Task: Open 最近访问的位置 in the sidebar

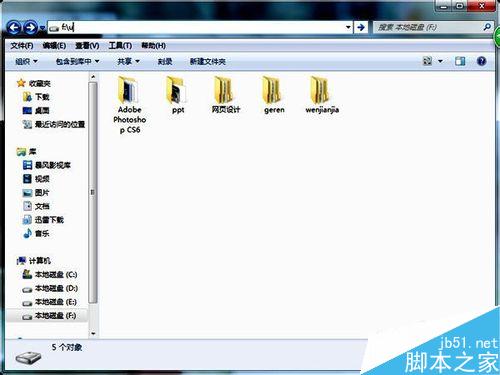Action: (x=53, y=124)
